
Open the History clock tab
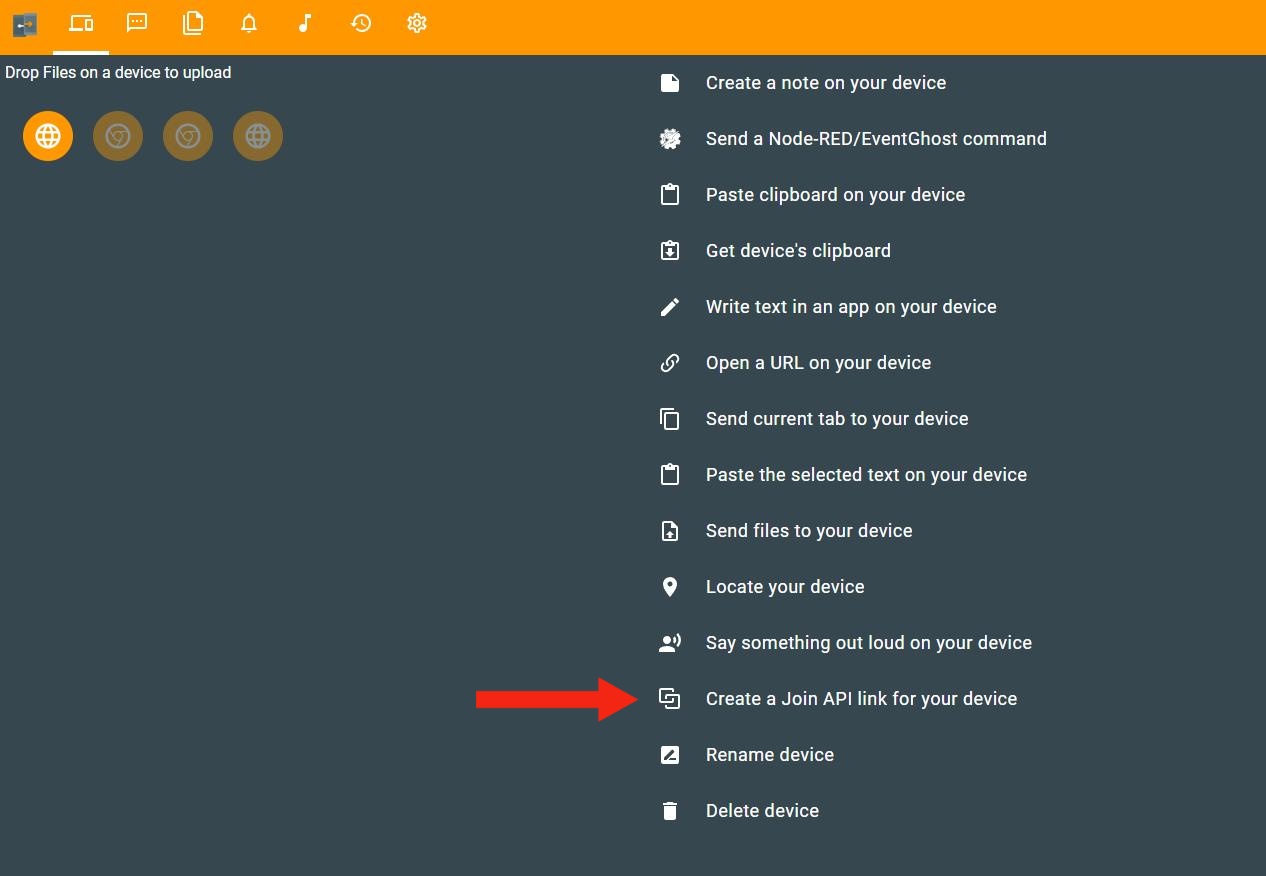[361, 23]
